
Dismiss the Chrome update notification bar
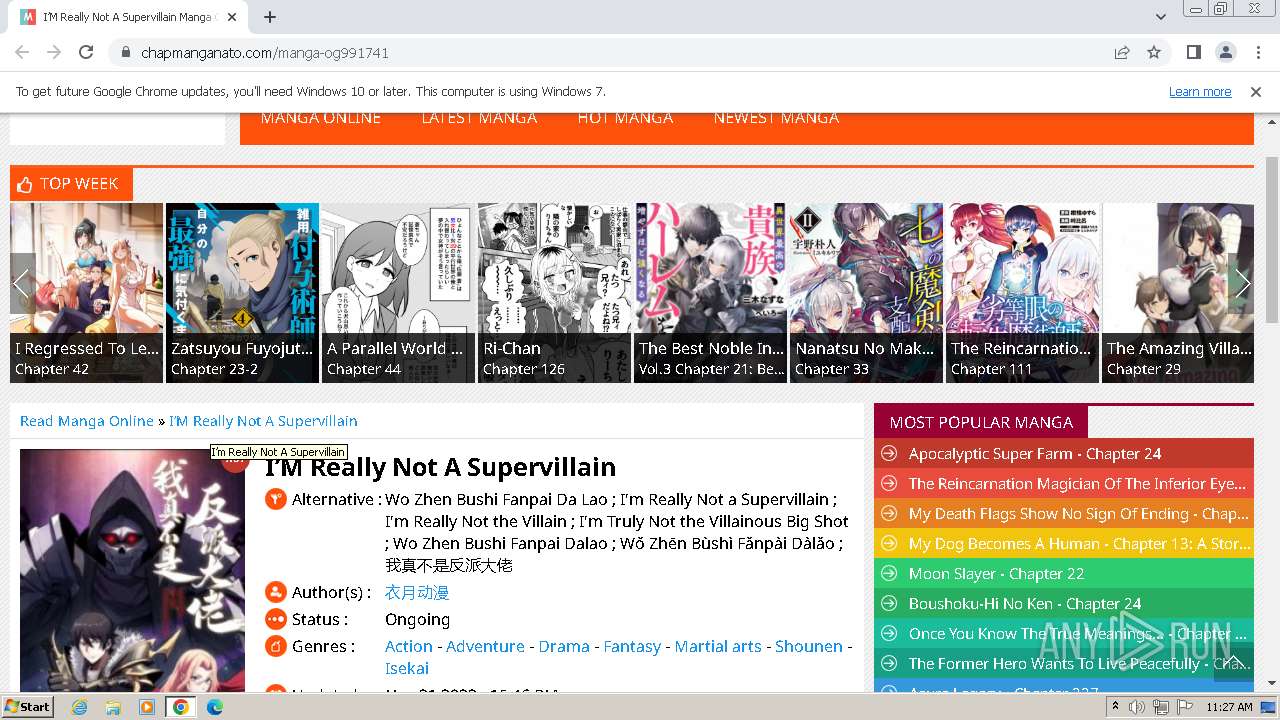pyautogui.click(x=1256, y=91)
